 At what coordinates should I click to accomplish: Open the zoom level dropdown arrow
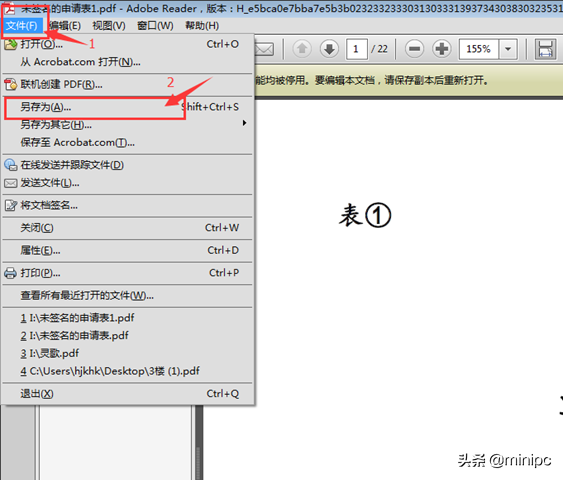pos(508,49)
